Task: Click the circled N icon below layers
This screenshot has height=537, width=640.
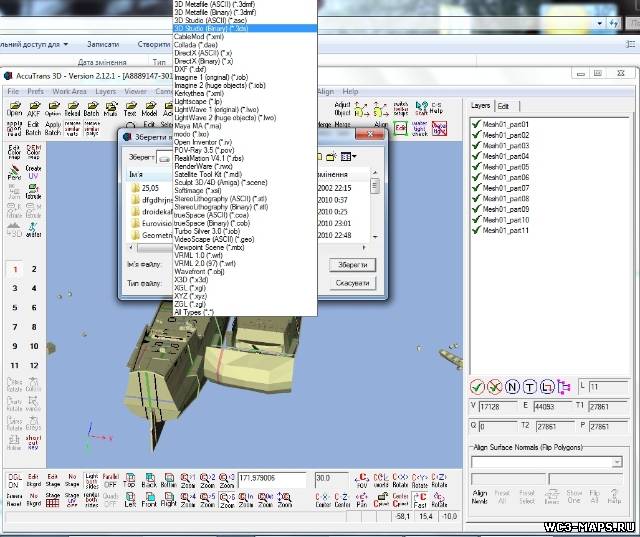Action: tap(512, 386)
